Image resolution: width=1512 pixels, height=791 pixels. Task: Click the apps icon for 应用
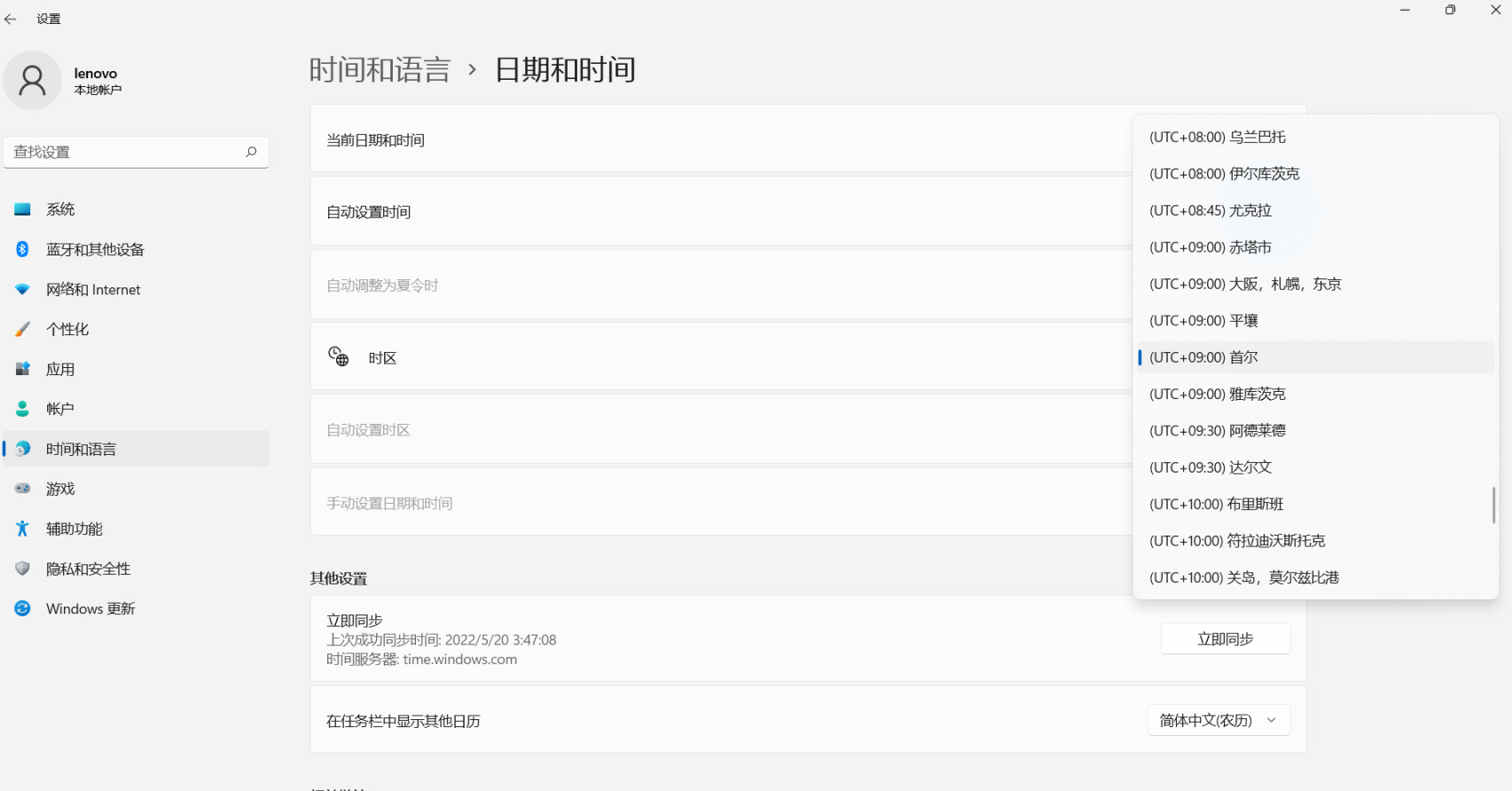point(23,369)
